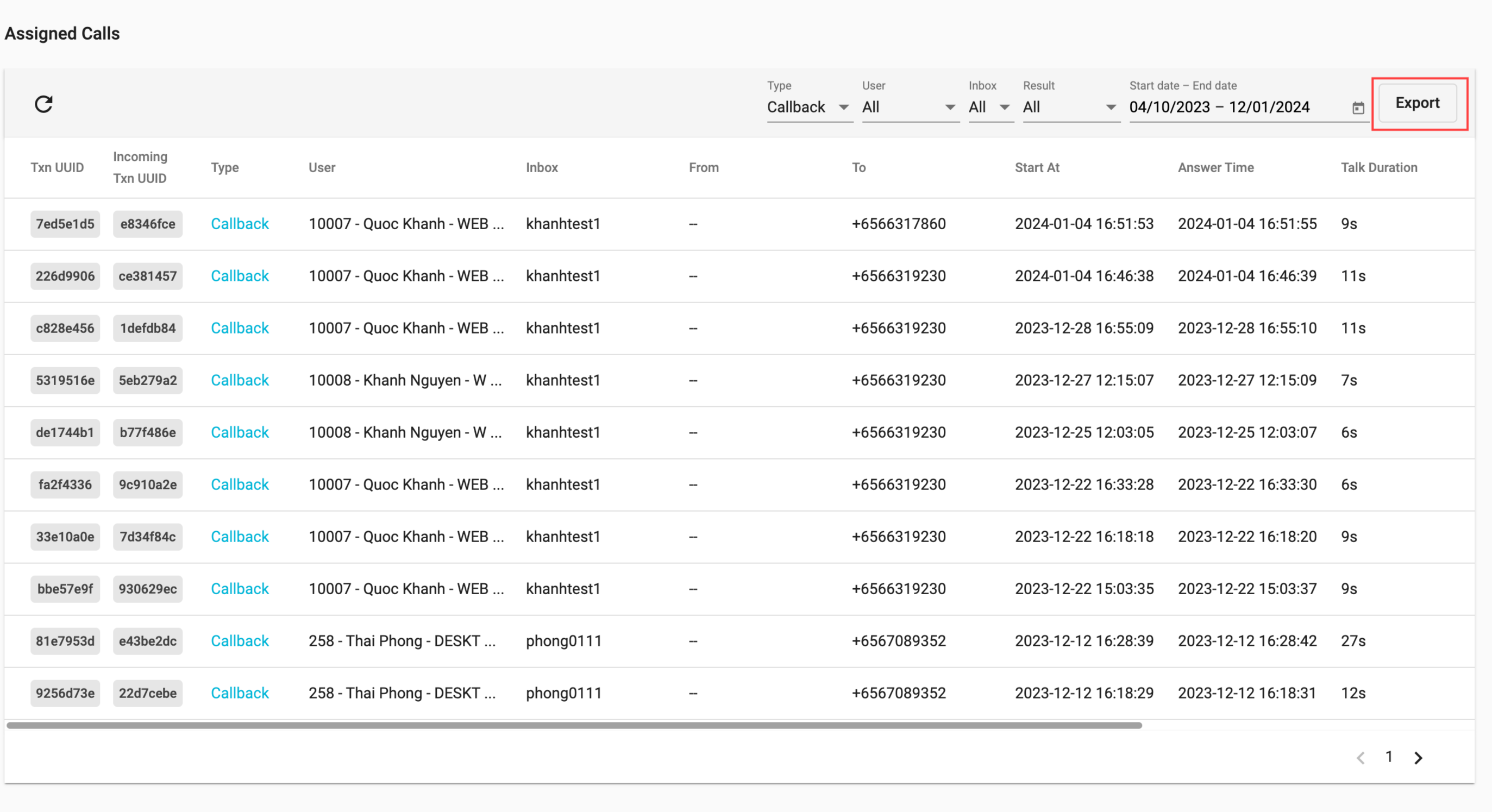This screenshot has width=1492, height=812.
Task: Open Callback link in row 5319516e
Action: coord(240,381)
